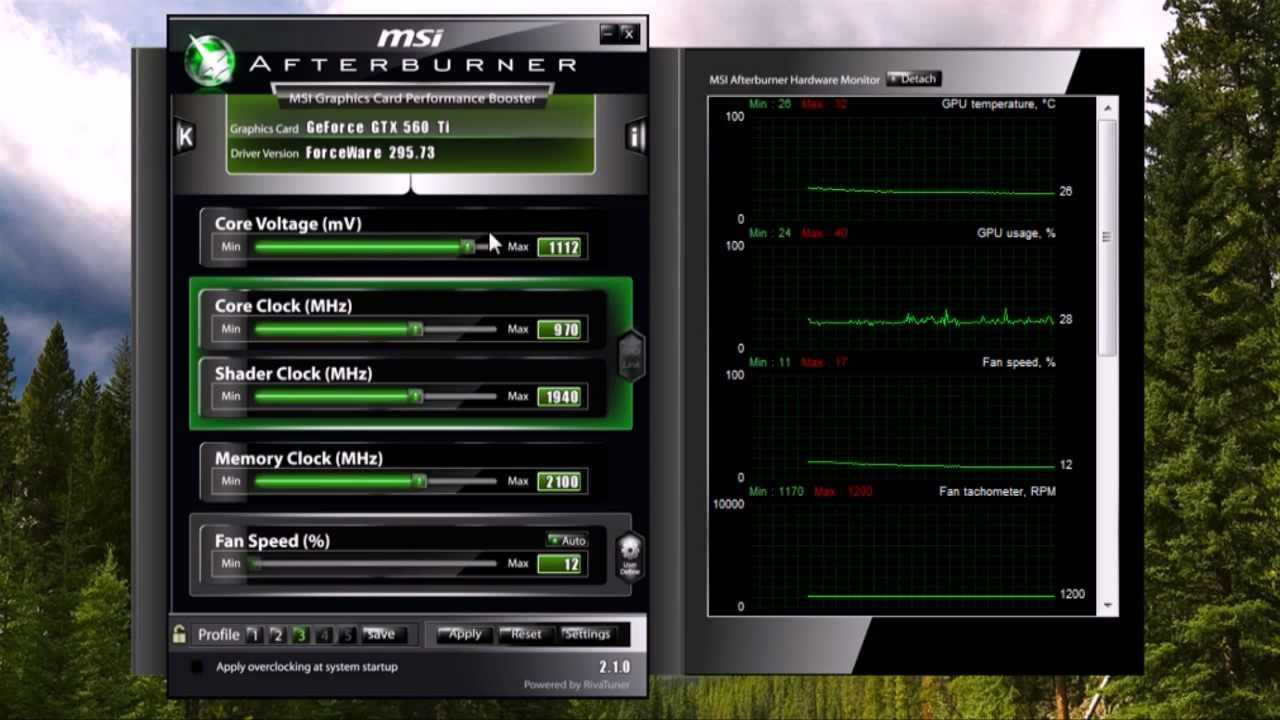Screen dimensions: 1280x720
Task: Click the Core Clock value field 970
Action: point(559,329)
